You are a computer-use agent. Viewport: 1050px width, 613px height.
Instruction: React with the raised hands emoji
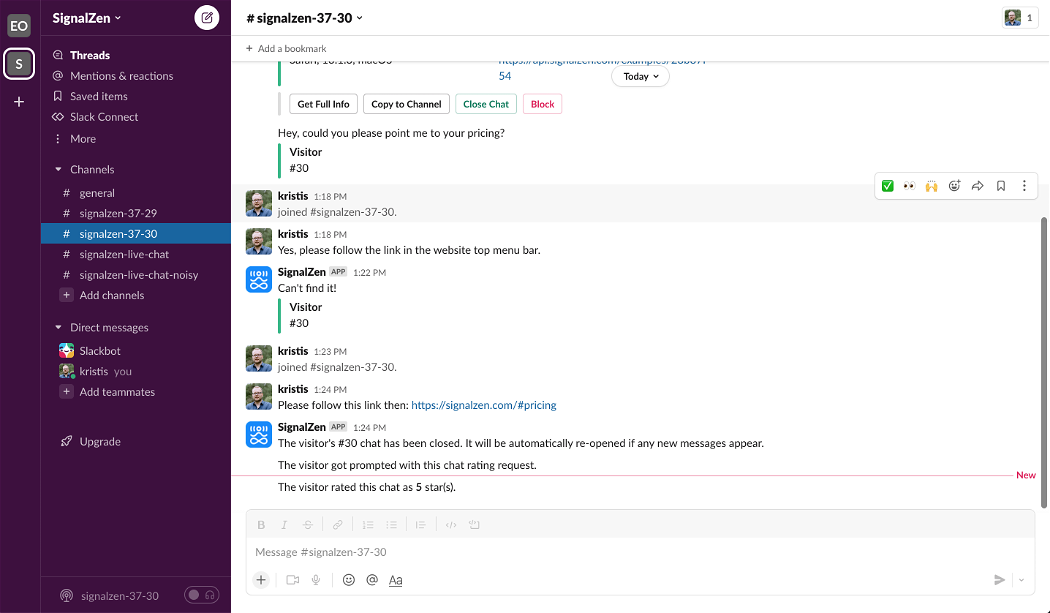tap(931, 186)
